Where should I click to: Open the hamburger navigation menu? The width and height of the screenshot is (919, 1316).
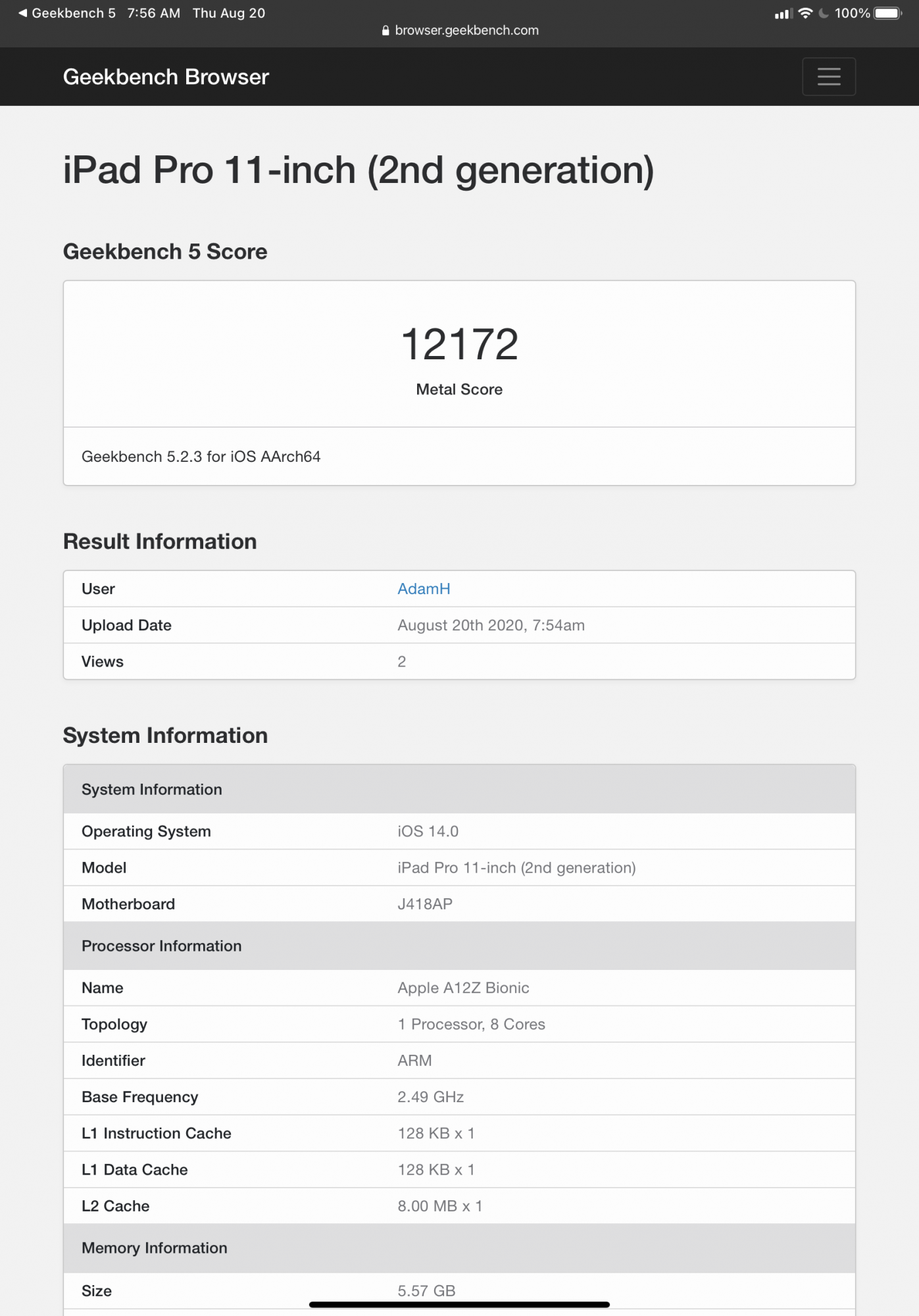tap(828, 76)
